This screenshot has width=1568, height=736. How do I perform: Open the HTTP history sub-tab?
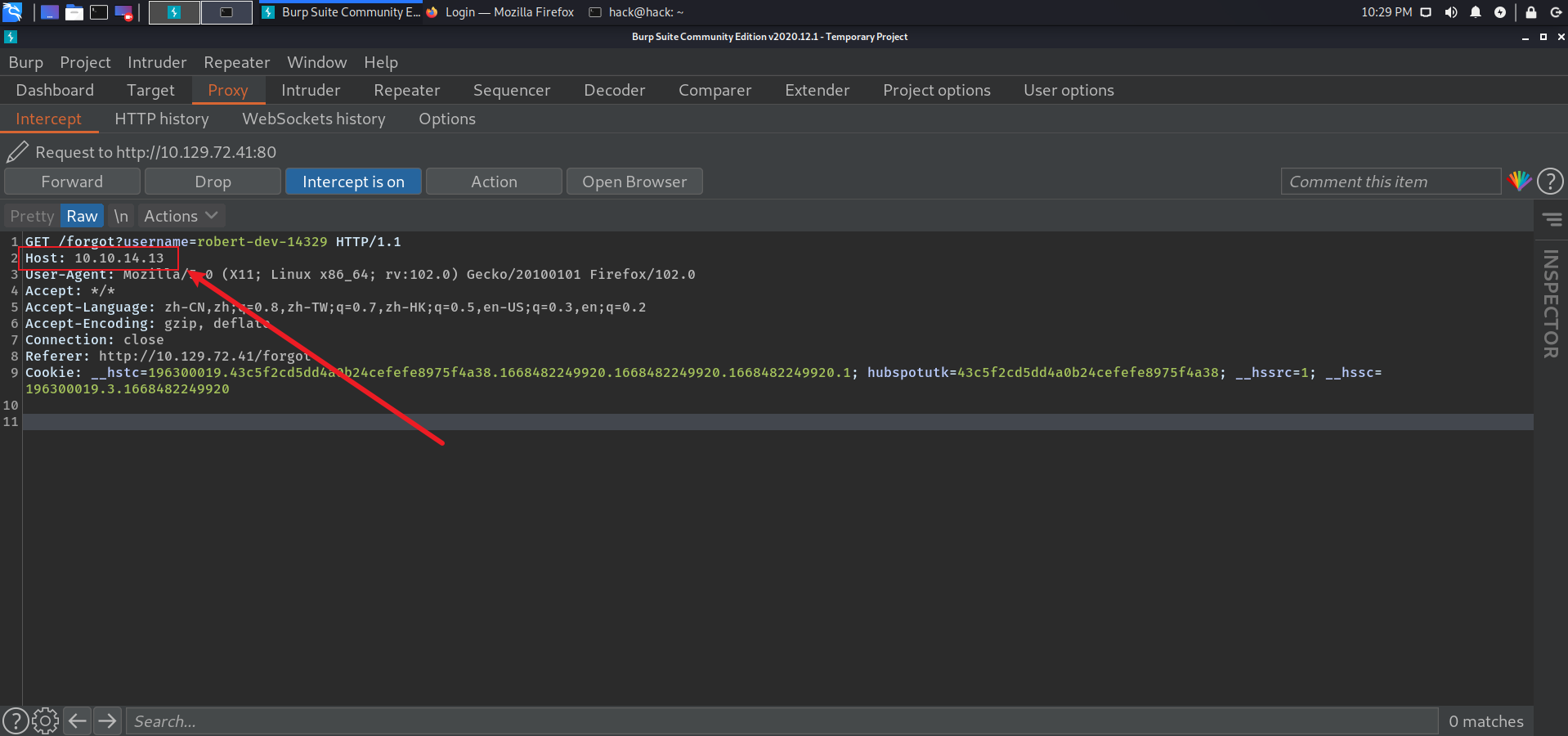pyautogui.click(x=162, y=119)
